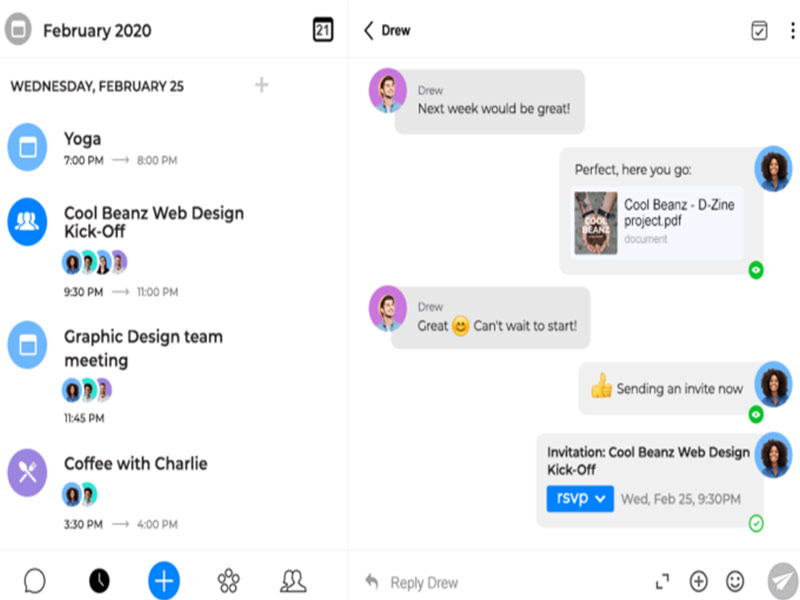Screen dimensions: 800x600
Task: Expand chat with the fullscreen arrows icon
Action: [x=663, y=581]
